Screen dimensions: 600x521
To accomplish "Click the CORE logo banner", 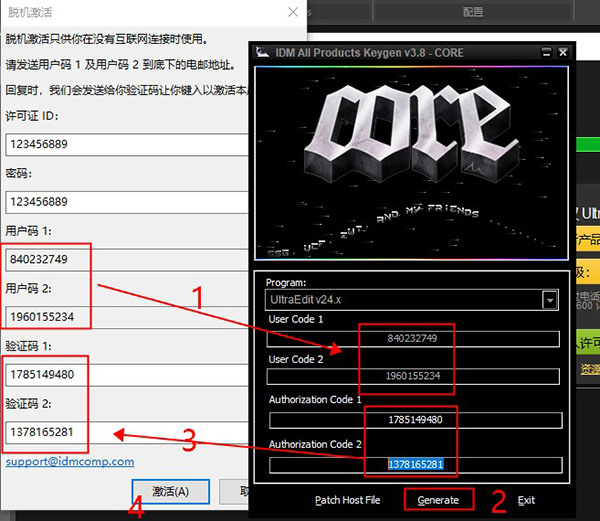I will [x=412, y=164].
